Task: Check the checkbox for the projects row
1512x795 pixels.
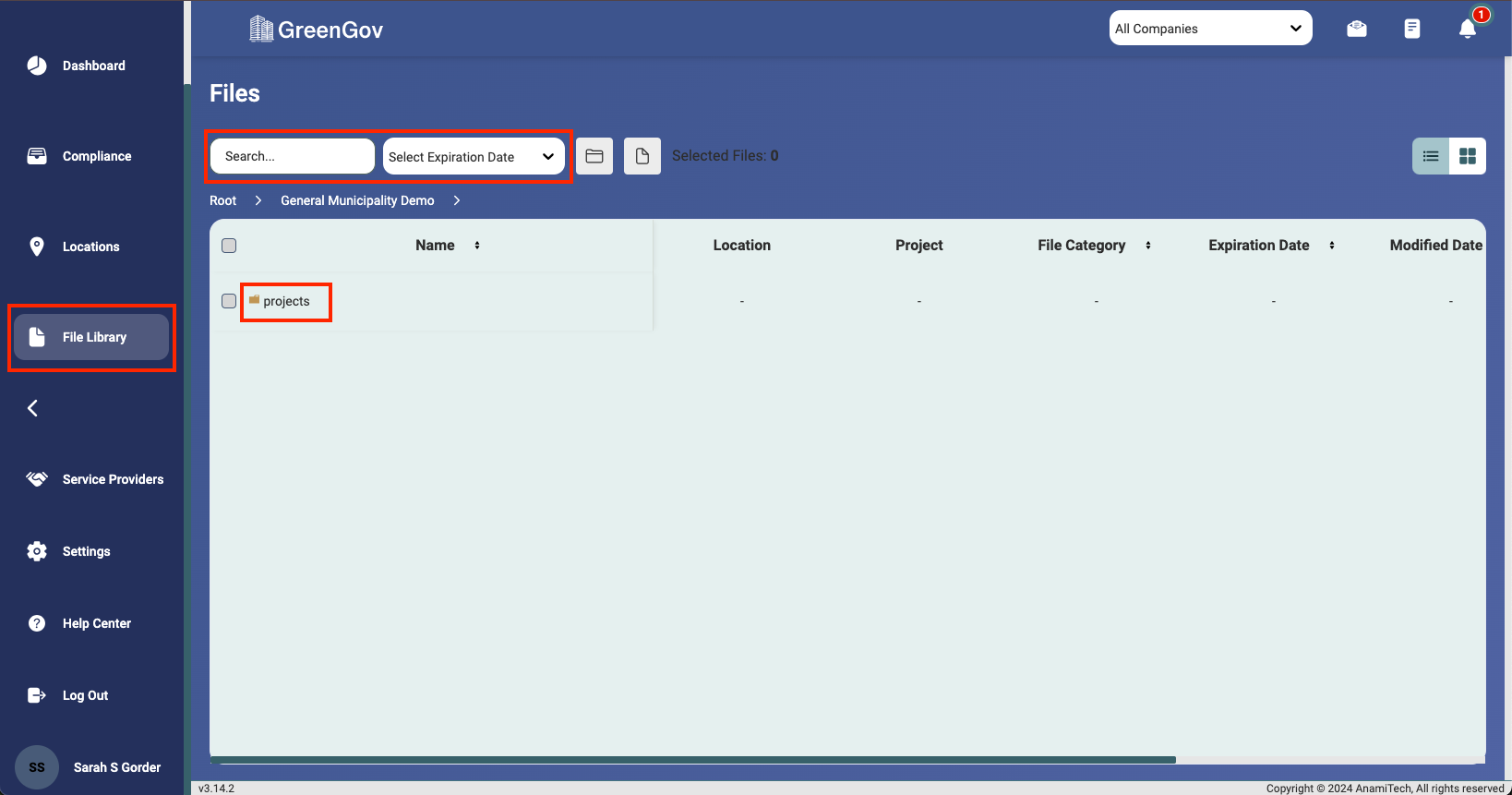Action: (x=229, y=301)
